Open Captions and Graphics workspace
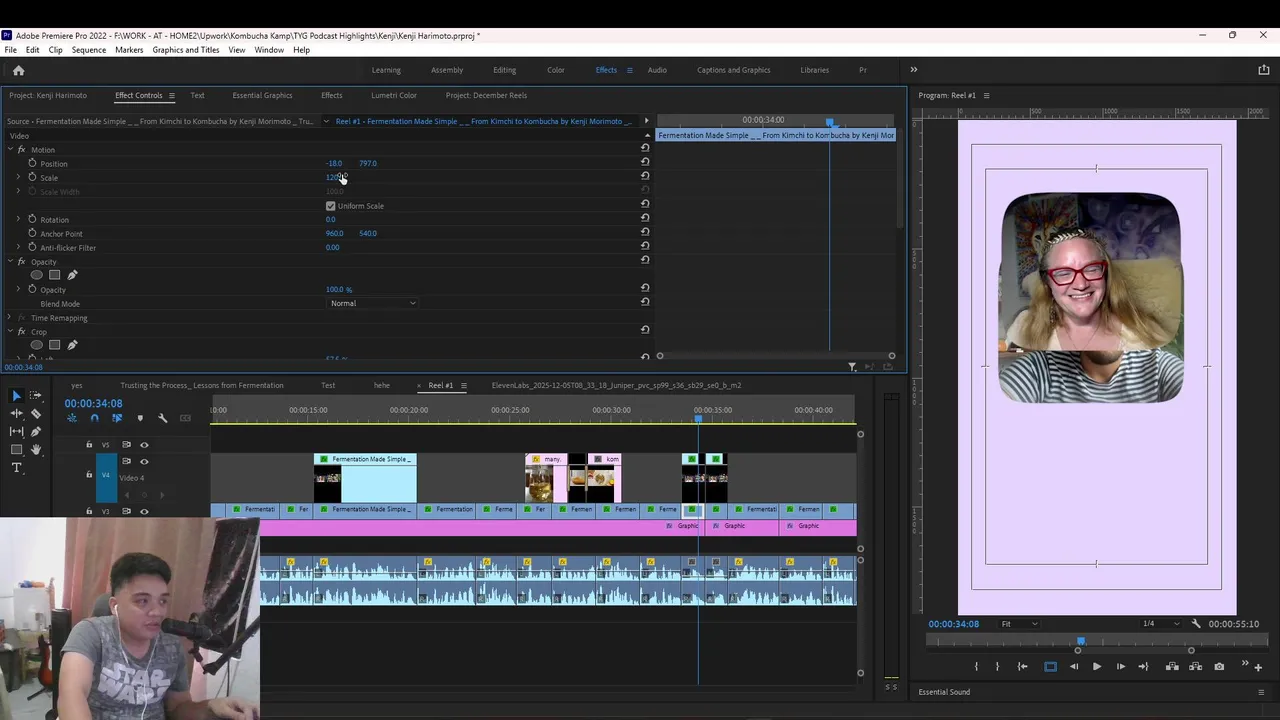Viewport: 1280px width, 720px height. click(x=733, y=70)
